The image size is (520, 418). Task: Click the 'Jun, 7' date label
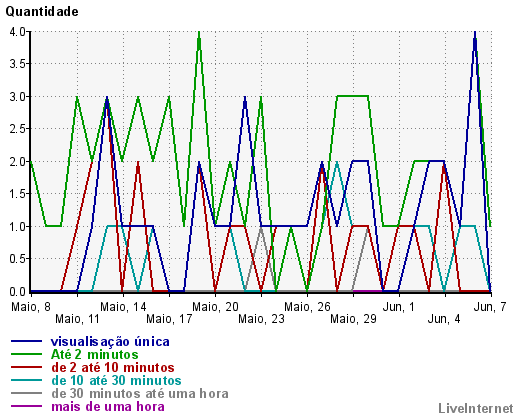pos(490,307)
